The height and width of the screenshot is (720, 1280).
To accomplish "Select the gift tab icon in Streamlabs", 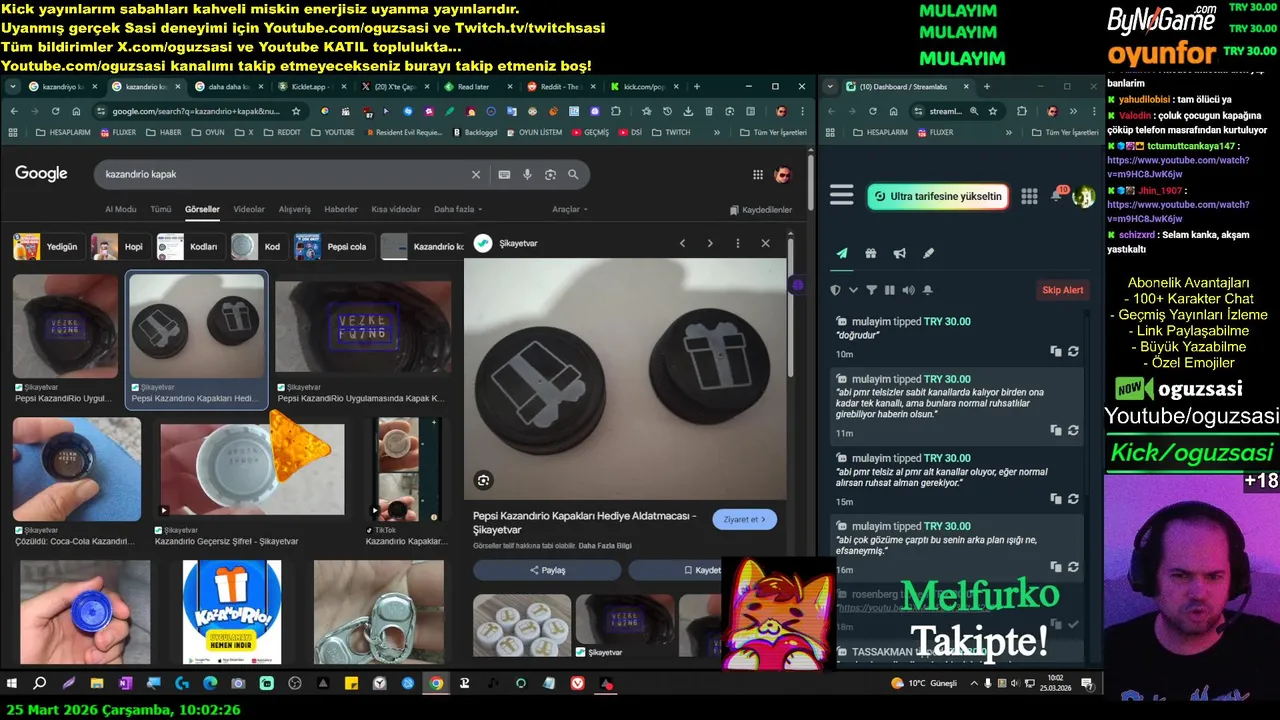I will (x=871, y=254).
